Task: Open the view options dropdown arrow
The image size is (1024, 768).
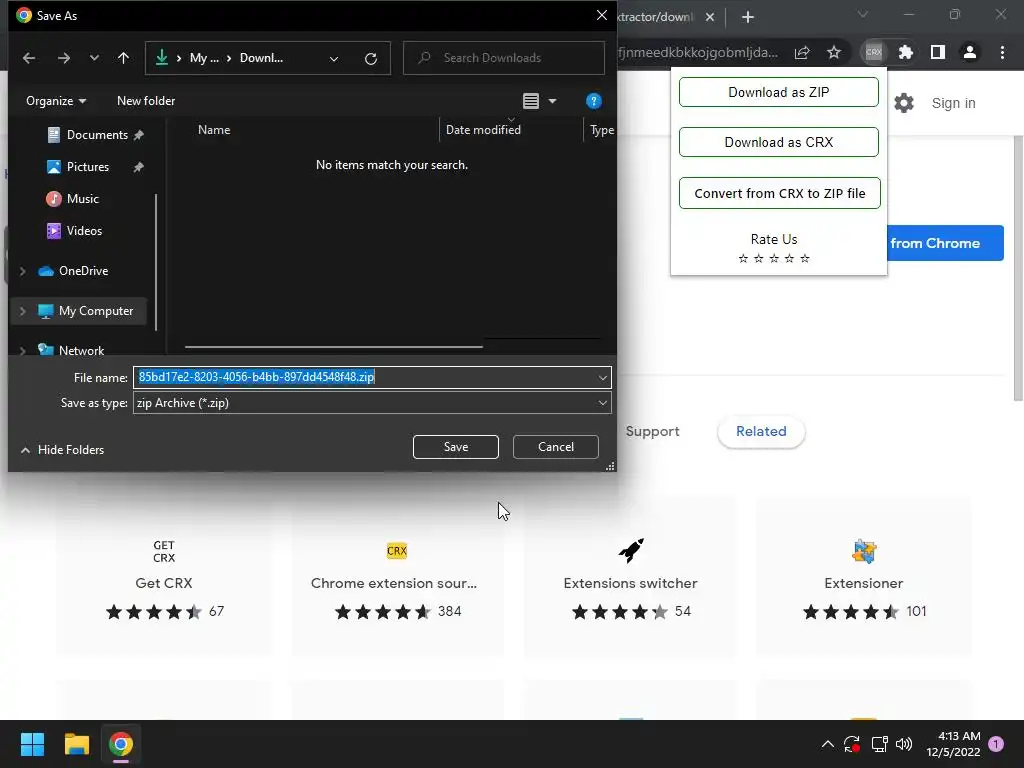Action: pyautogui.click(x=552, y=101)
